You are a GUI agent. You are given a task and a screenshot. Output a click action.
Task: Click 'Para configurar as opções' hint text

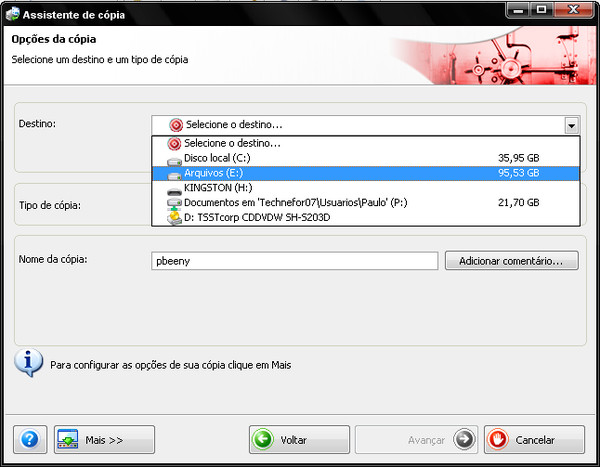coord(171,365)
